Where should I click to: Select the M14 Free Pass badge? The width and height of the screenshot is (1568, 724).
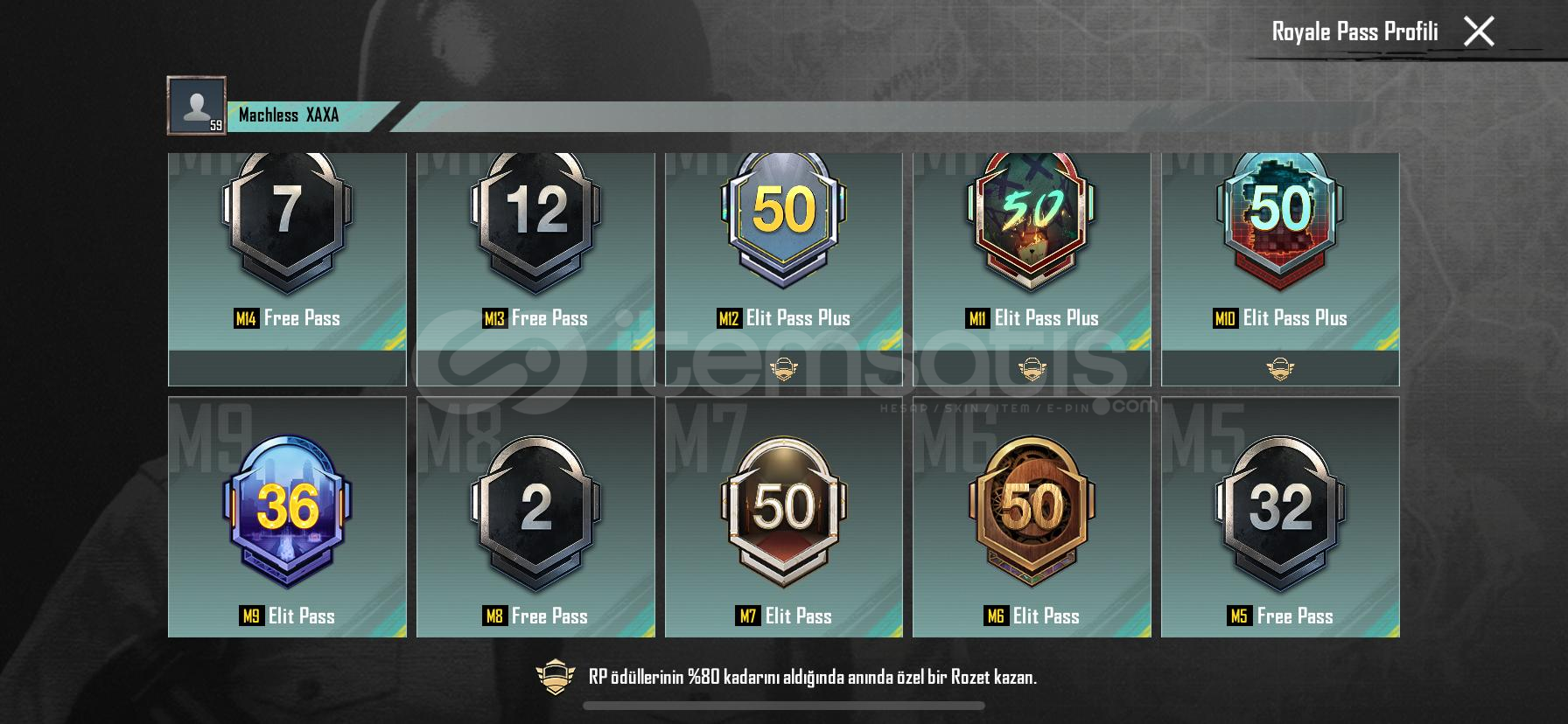[x=287, y=221]
